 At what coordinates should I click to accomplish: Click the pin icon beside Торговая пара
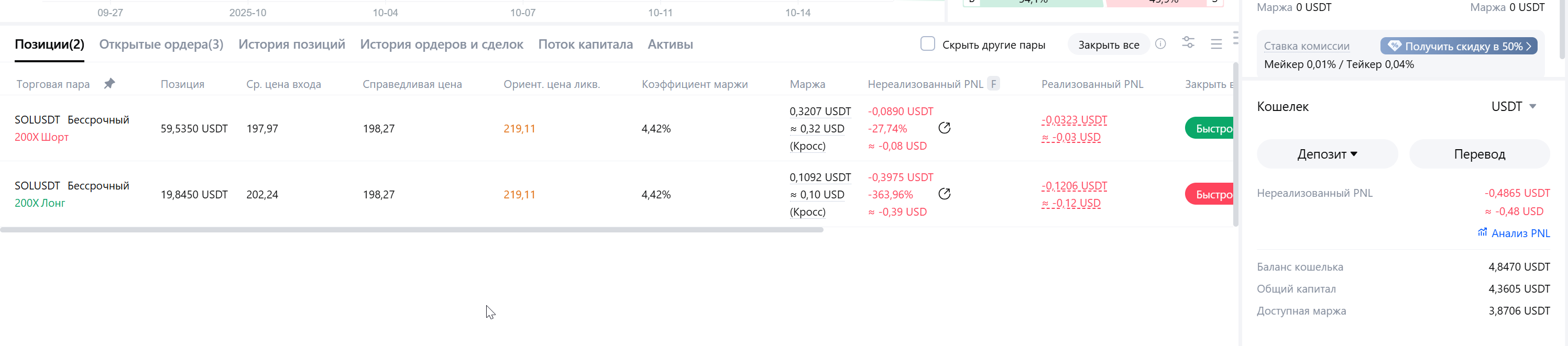click(x=109, y=84)
